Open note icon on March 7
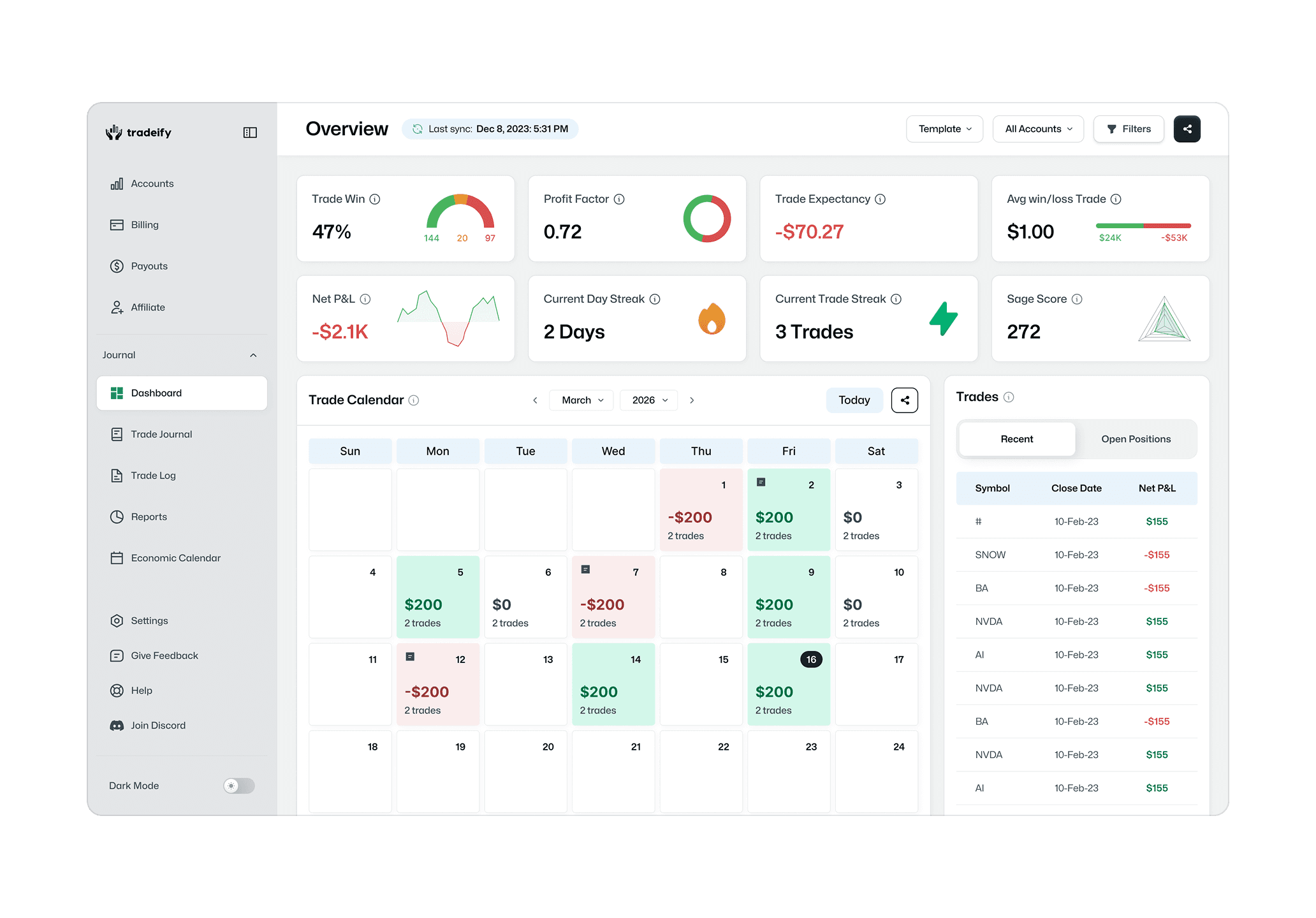1316x918 pixels. (585, 569)
